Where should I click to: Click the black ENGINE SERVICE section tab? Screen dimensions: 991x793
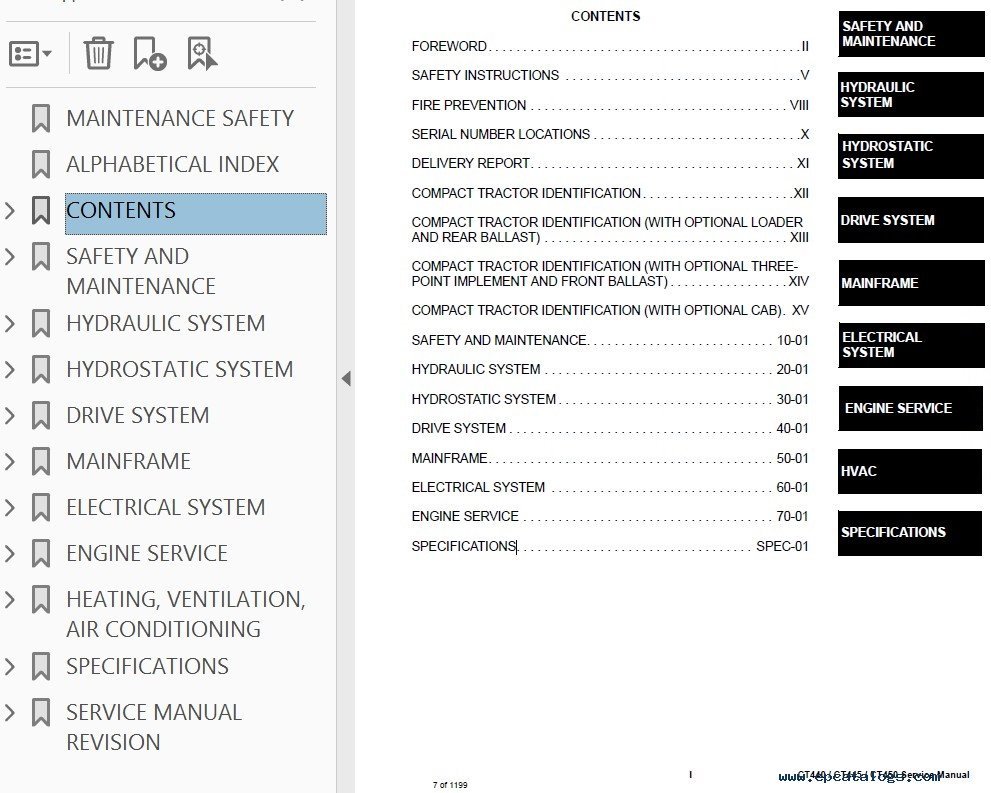point(909,408)
